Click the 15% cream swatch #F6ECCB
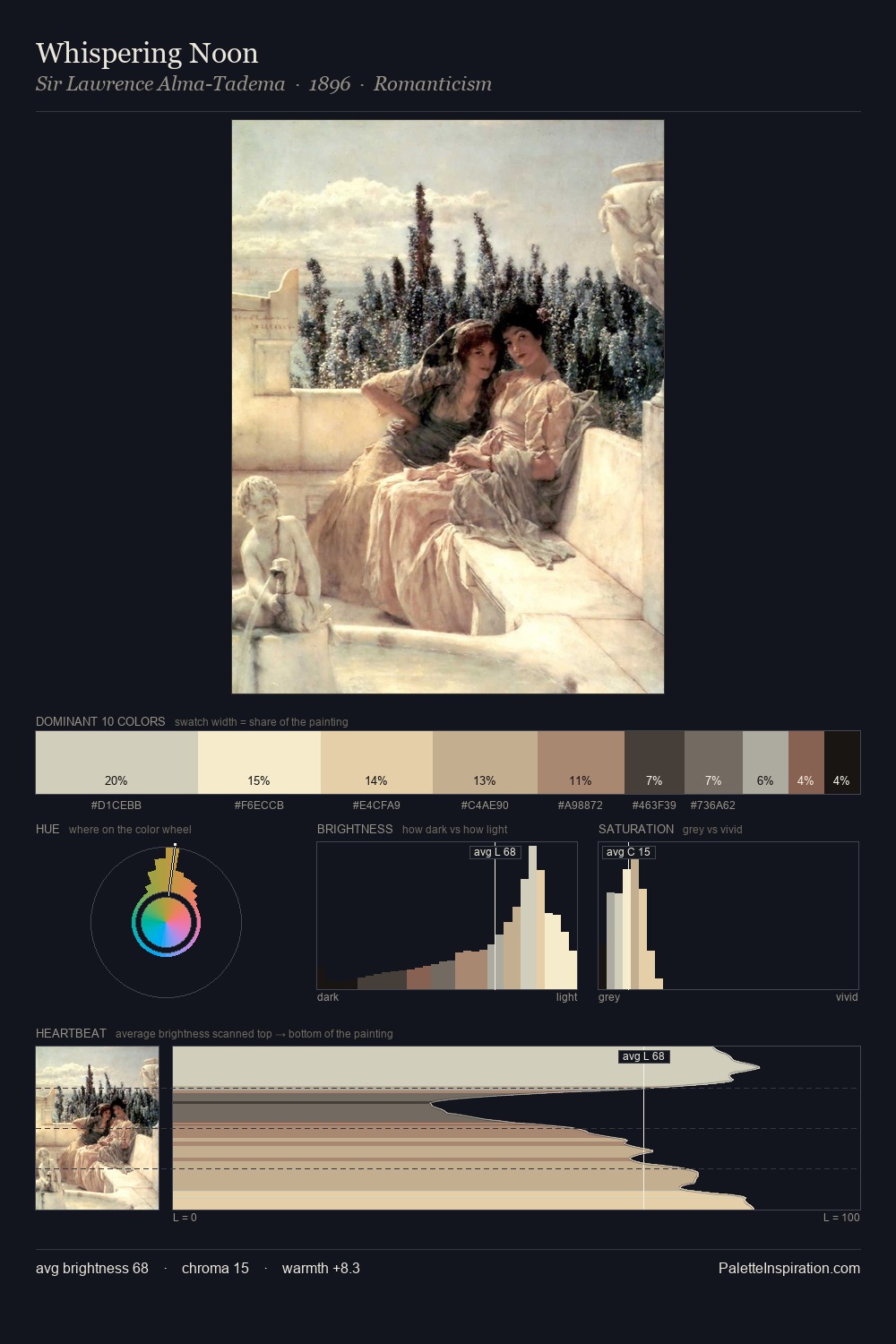 tap(259, 762)
